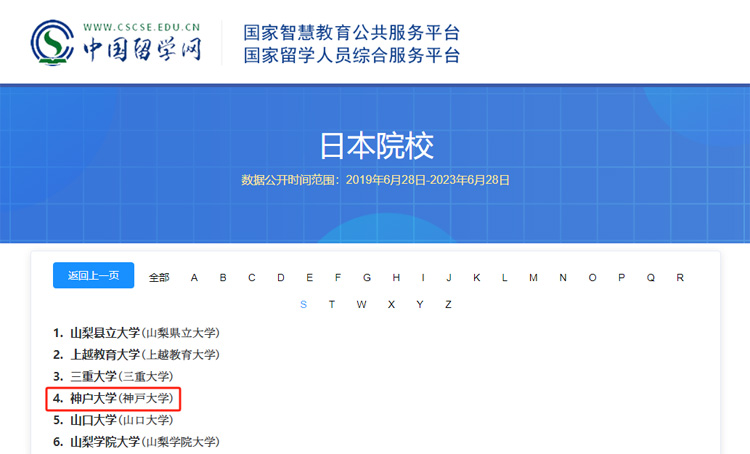Click the 中国留学网 logo

(x=116, y=43)
